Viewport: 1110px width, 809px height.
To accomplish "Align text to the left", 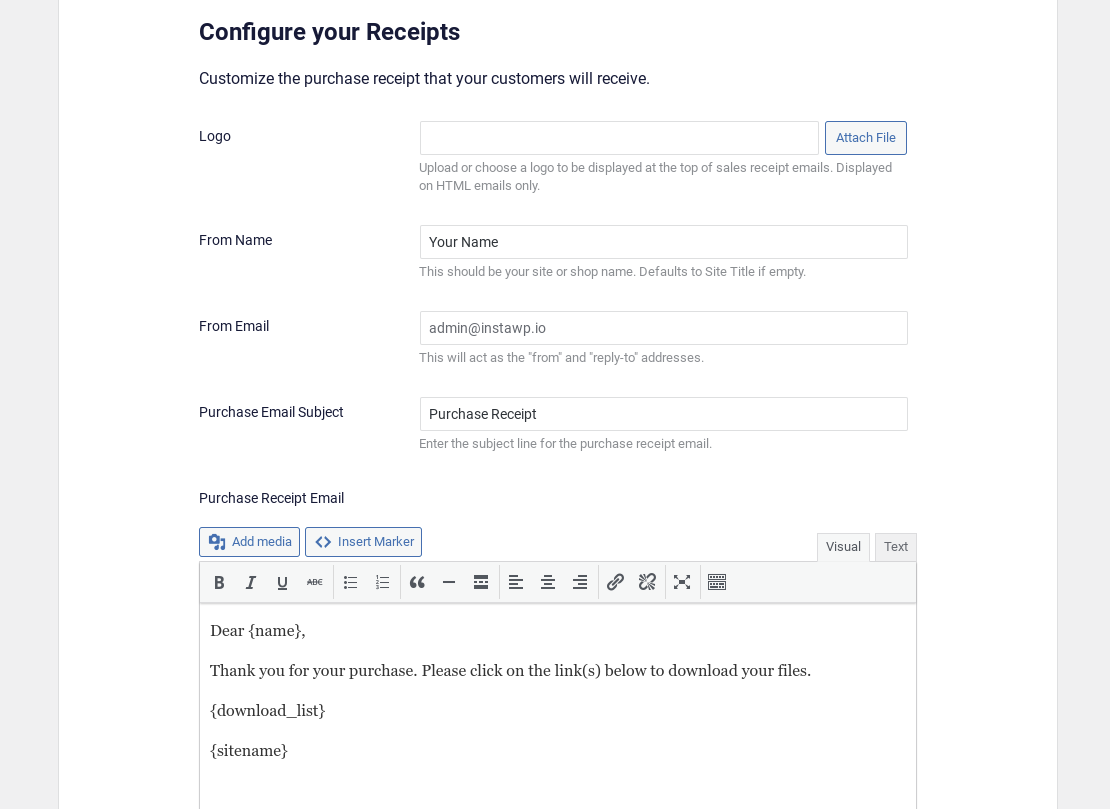I will pos(516,582).
